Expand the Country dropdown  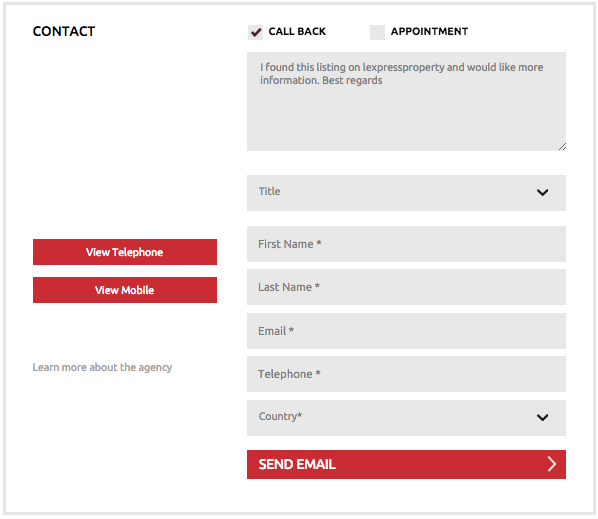point(406,418)
